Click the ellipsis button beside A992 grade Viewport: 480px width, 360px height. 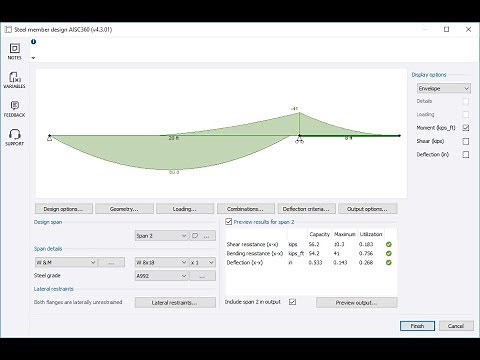(202, 276)
